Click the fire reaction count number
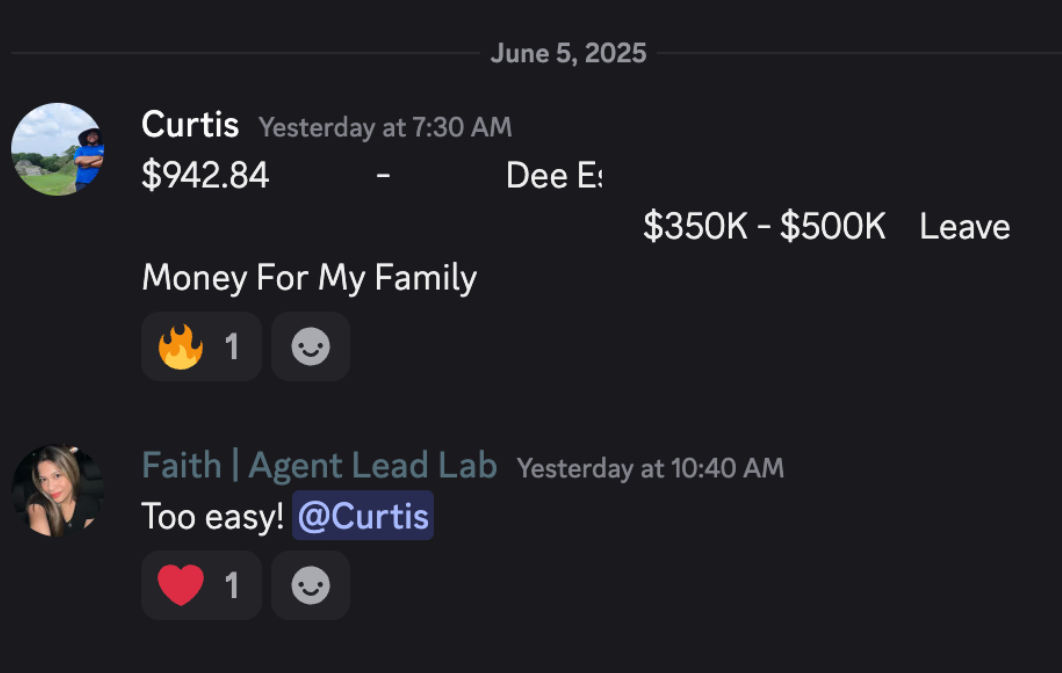 [x=232, y=347]
